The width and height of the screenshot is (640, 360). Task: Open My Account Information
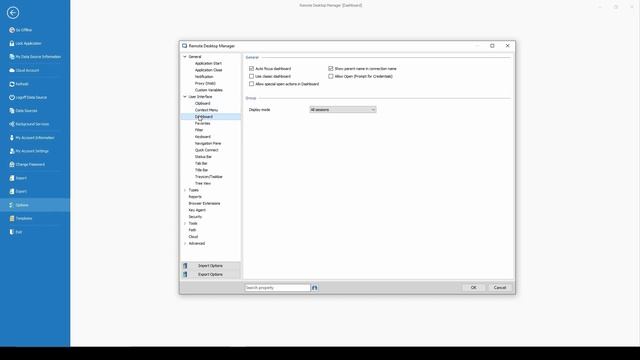tap(32, 138)
